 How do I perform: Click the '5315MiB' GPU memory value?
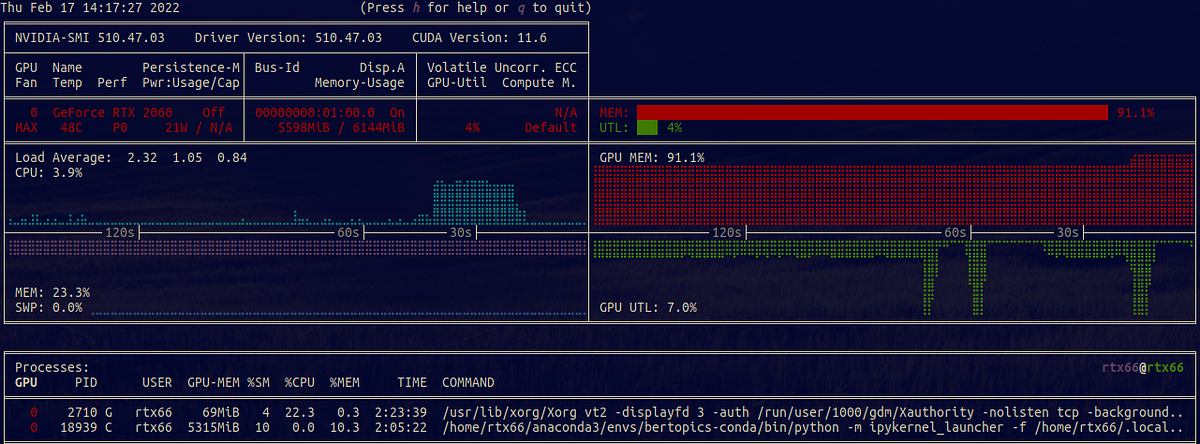pos(213,428)
